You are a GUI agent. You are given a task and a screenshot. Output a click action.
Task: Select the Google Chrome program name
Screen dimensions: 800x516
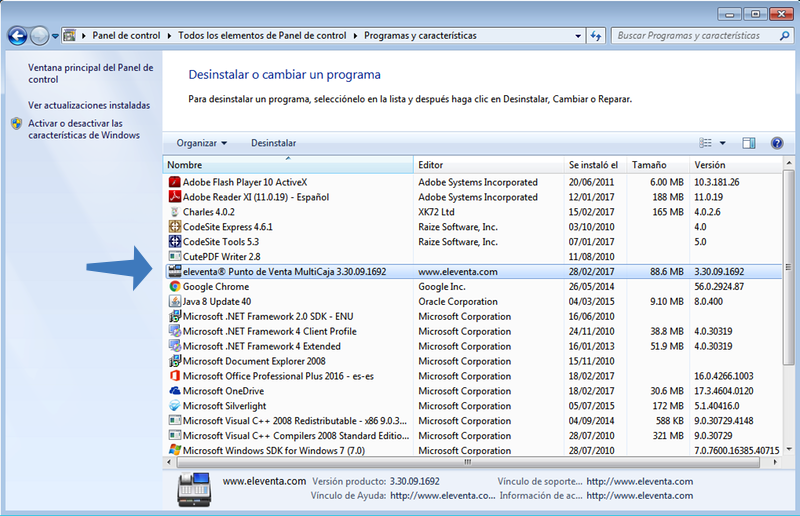tap(216, 286)
